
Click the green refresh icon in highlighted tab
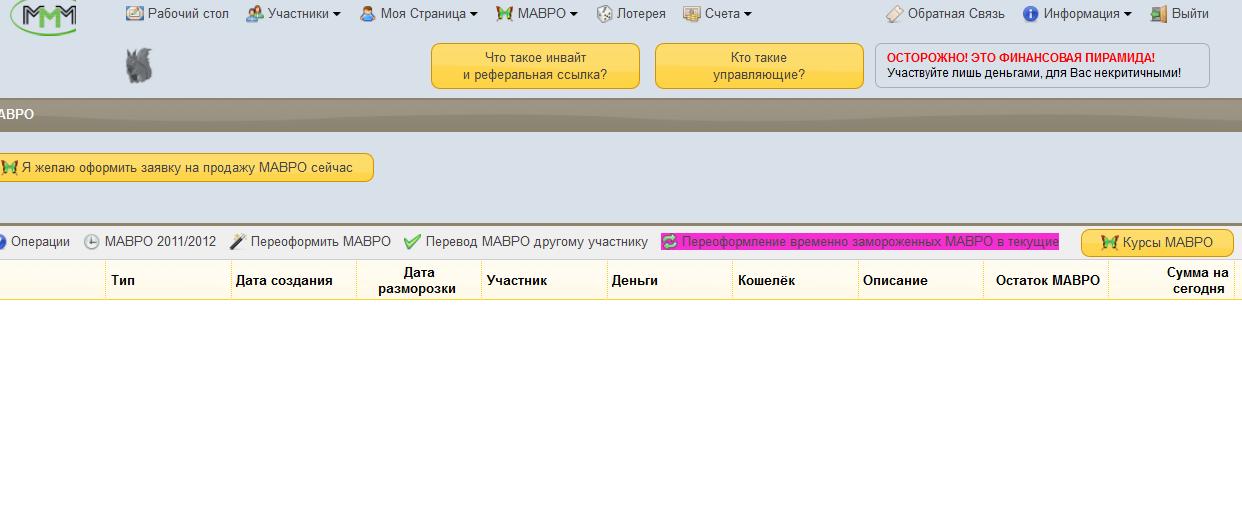tap(669, 241)
